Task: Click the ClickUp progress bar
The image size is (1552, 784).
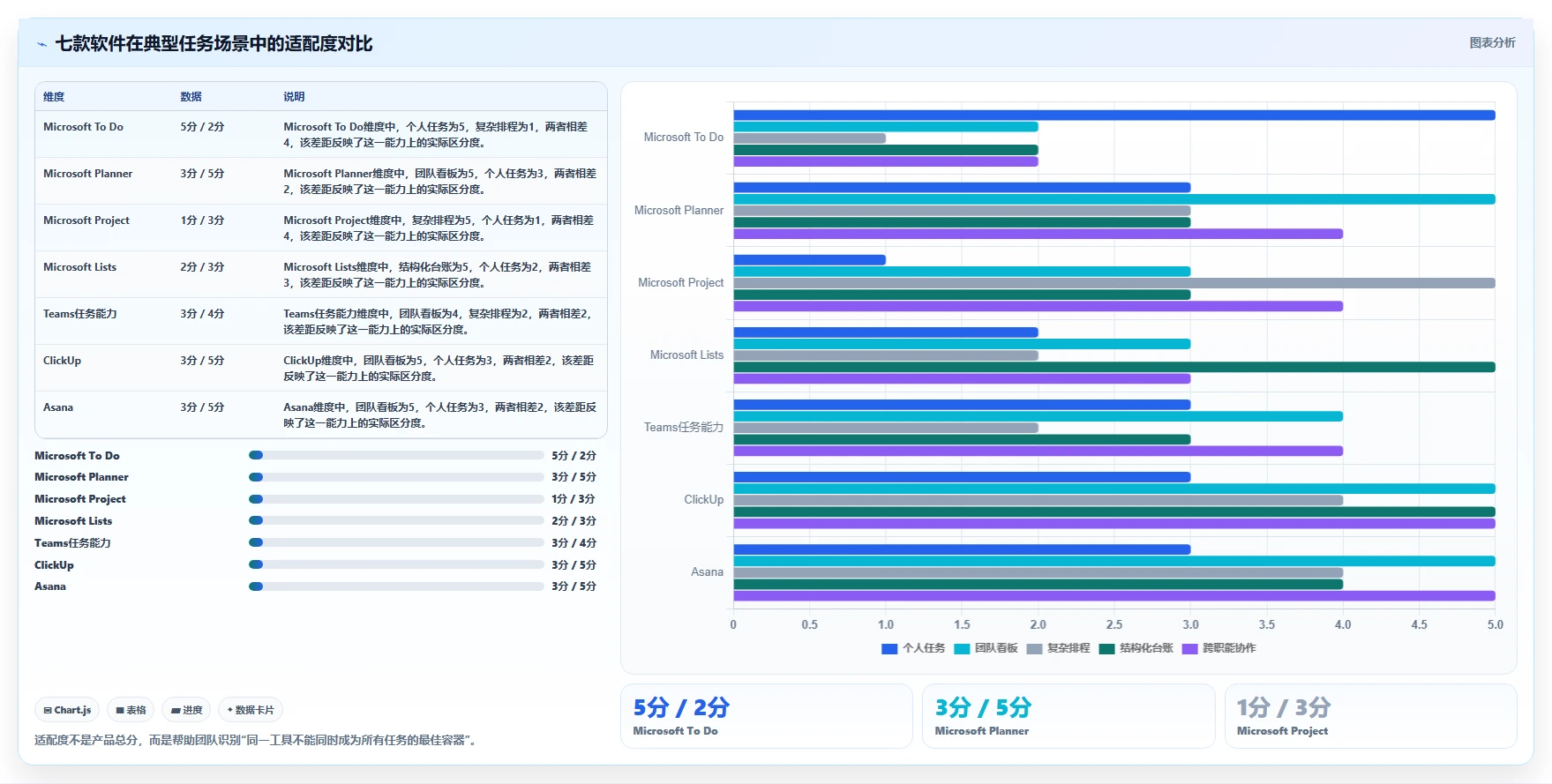Action: point(396,565)
